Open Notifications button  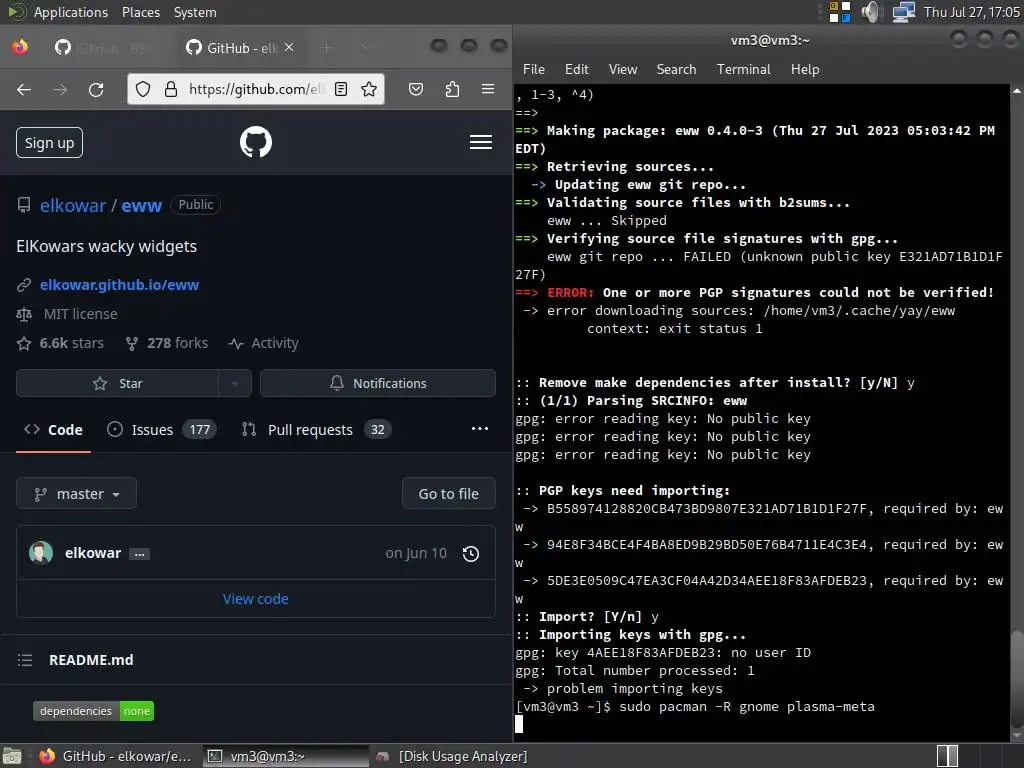(x=378, y=383)
